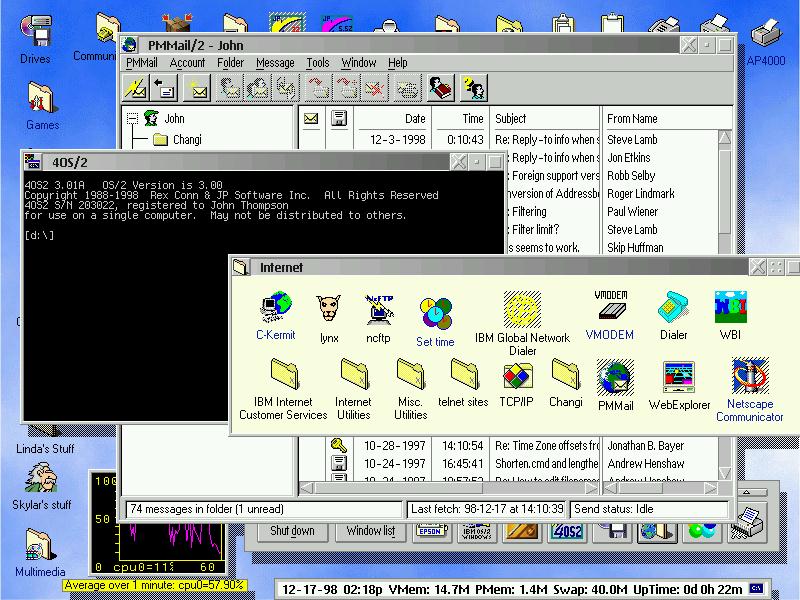Open the Tools menu
The height and width of the screenshot is (600, 800).
[x=317, y=63]
